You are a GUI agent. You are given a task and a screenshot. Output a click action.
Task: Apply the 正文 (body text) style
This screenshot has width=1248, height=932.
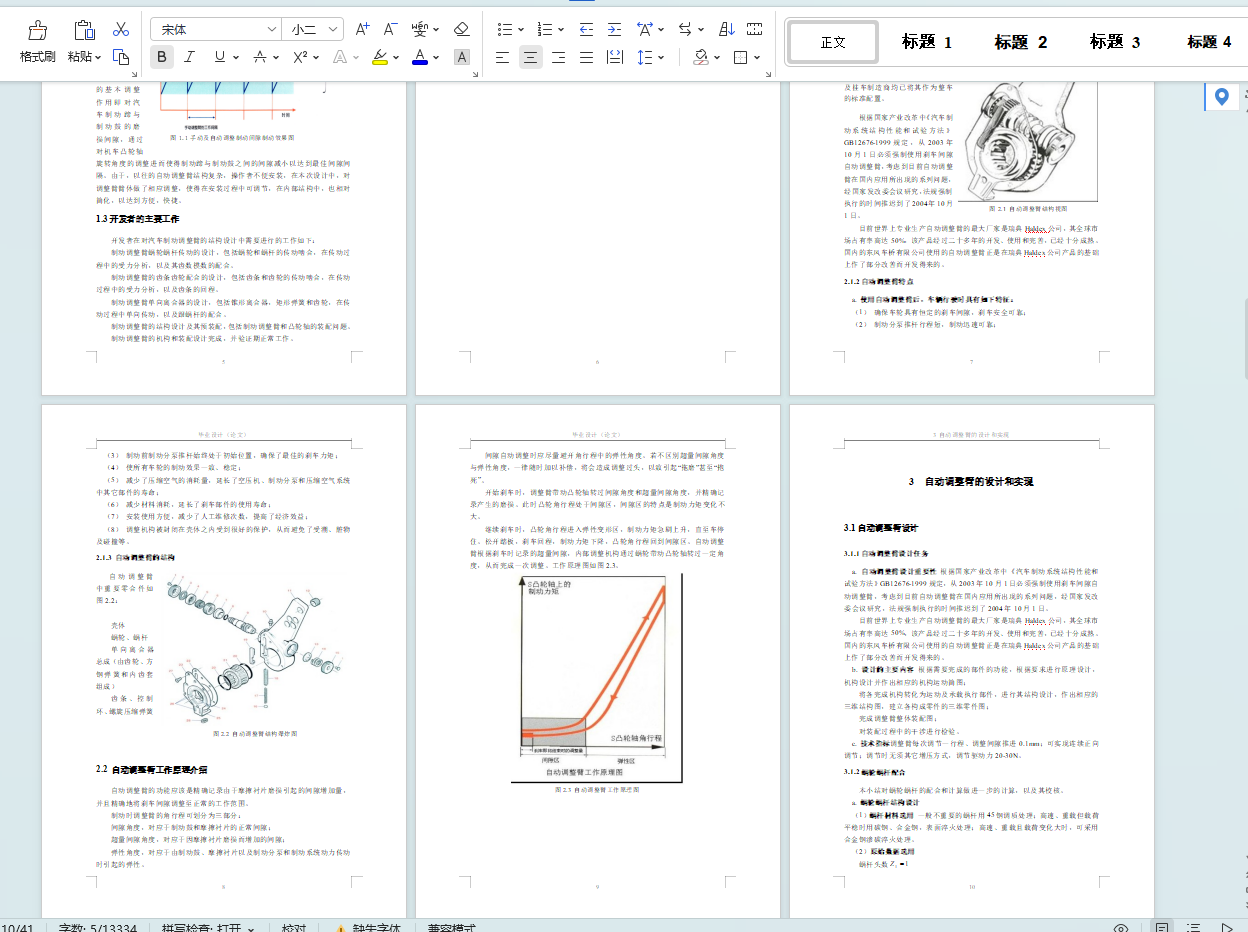coord(833,42)
